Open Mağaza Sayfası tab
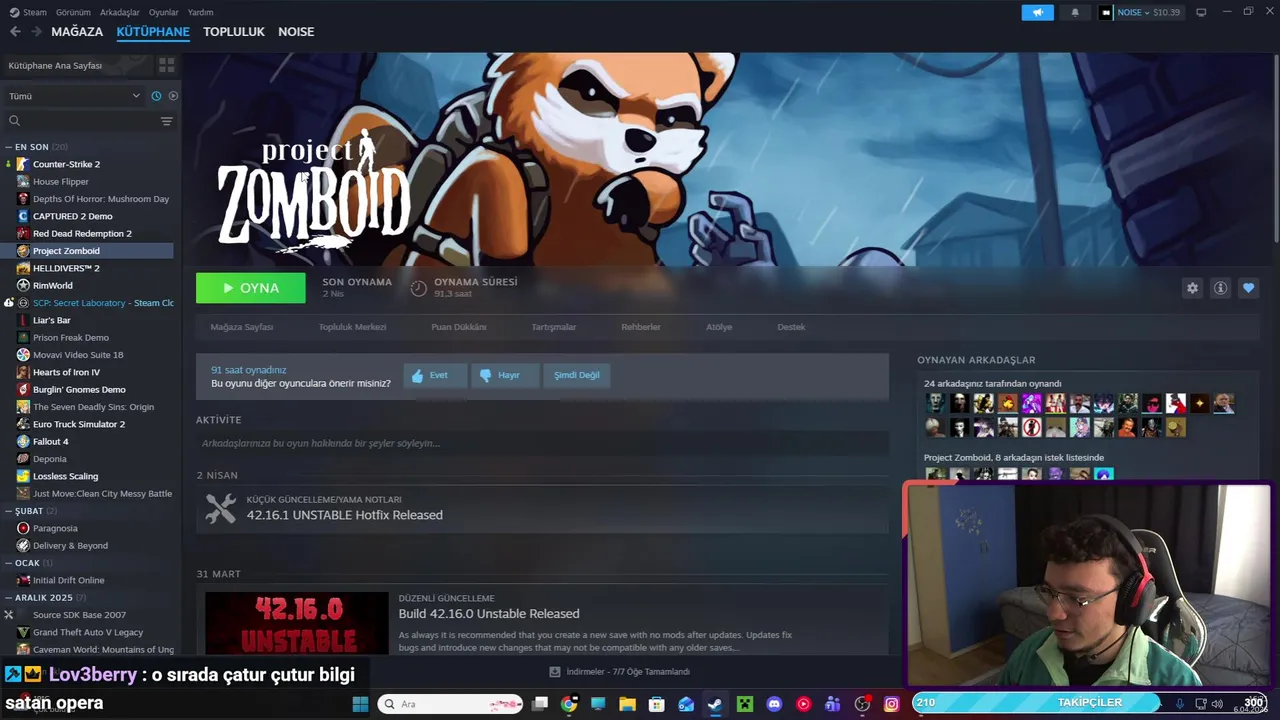This screenshot has height=720, width=1280. 242,327
